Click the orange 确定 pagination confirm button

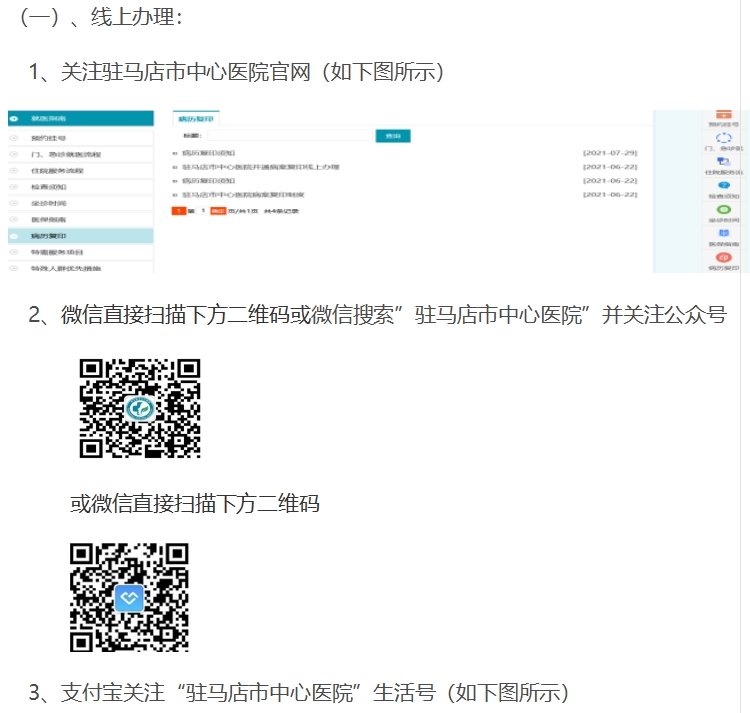pos(218,211)
